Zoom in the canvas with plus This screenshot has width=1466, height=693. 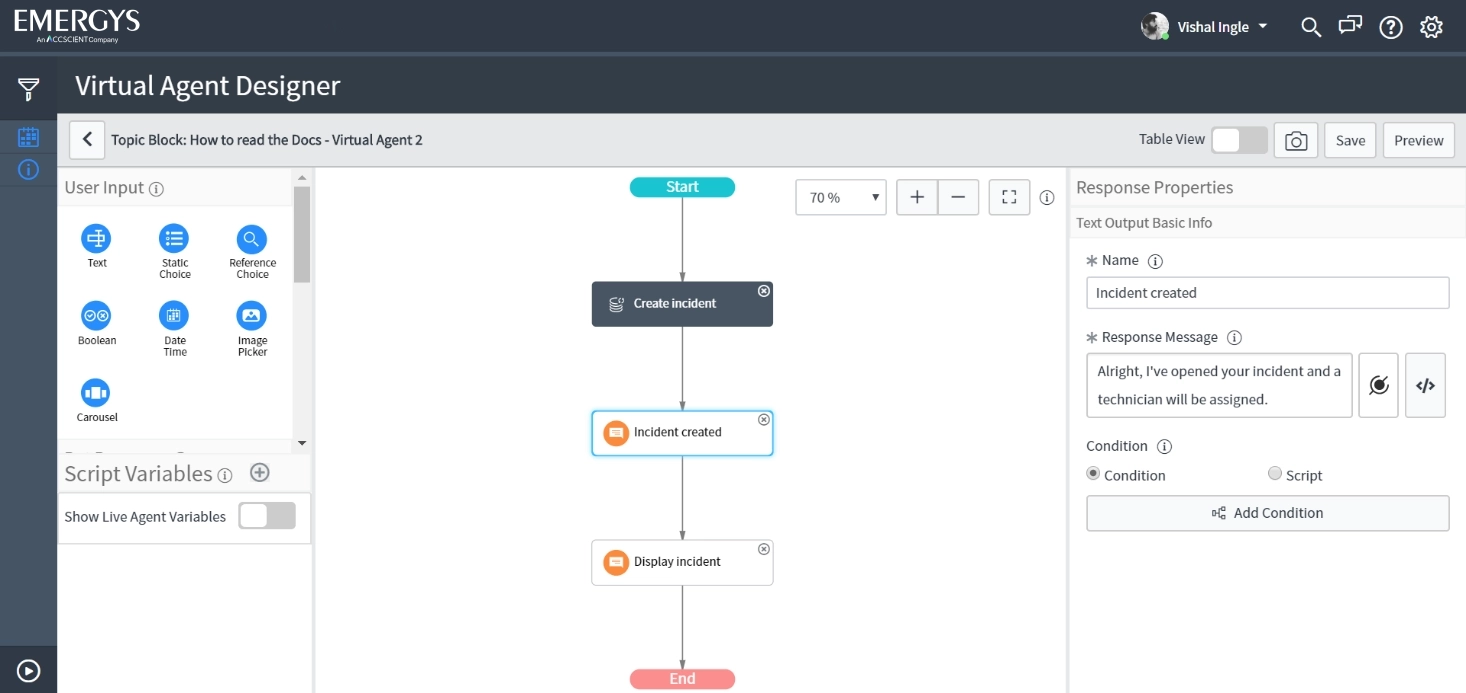point(917,197)
